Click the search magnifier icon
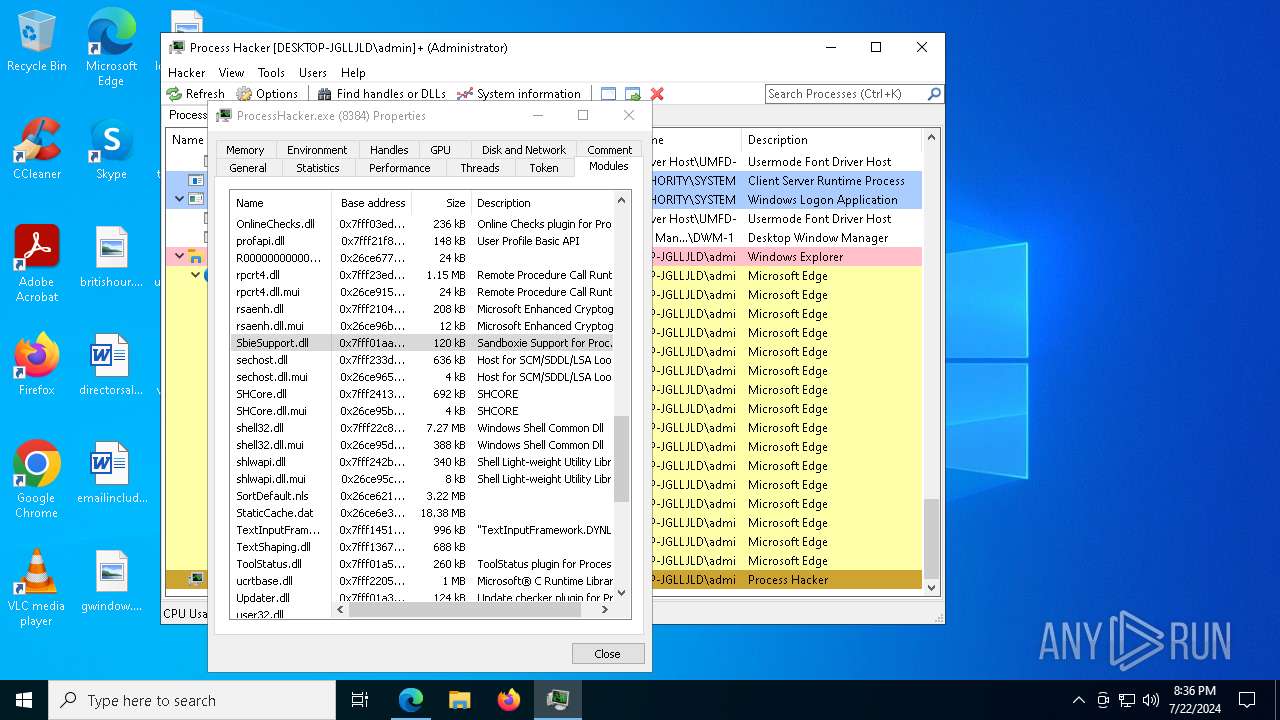The image size is (1280, 720). click(934, 94)
